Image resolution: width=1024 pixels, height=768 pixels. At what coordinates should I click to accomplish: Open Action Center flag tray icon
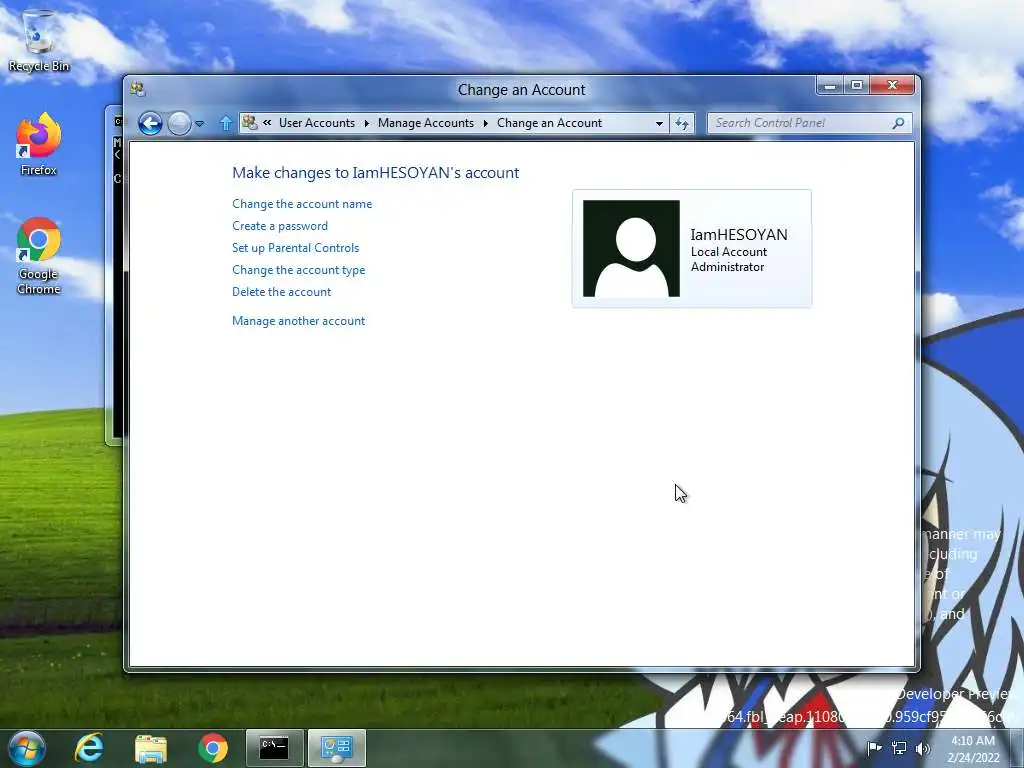(x=874, y=748)
